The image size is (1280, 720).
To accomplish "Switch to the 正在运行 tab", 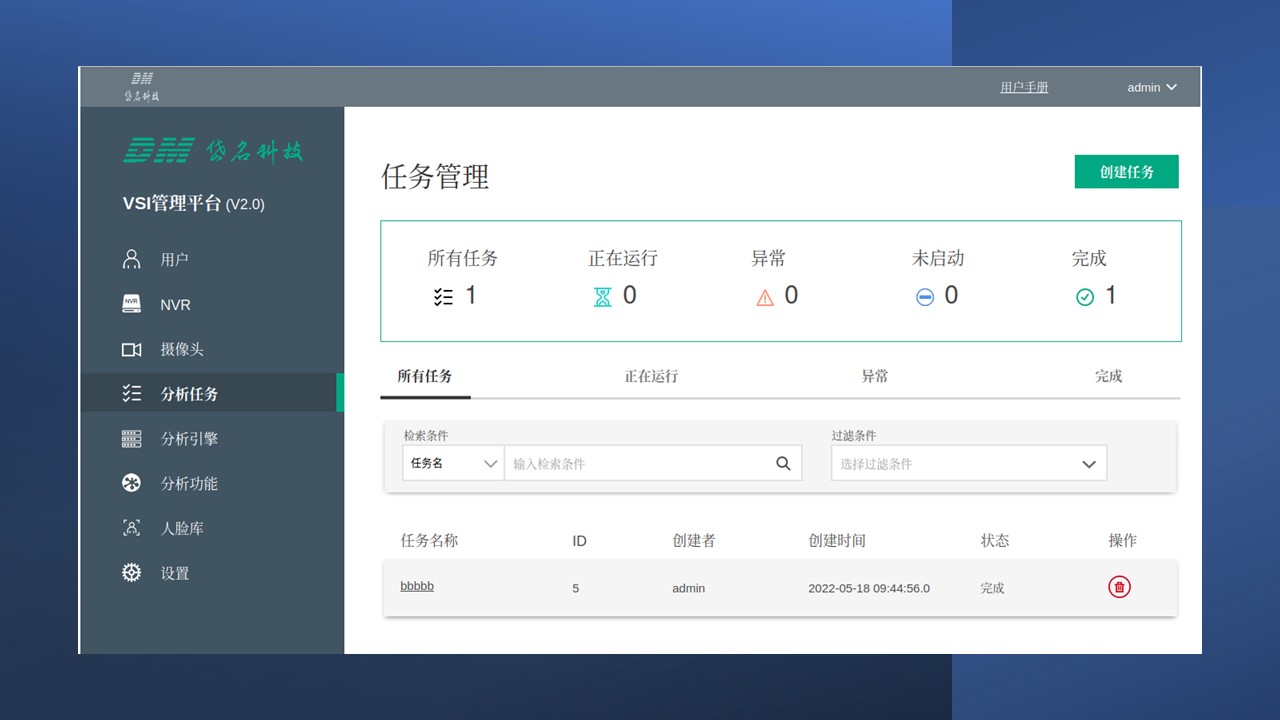I will click(x=651, y=376).
